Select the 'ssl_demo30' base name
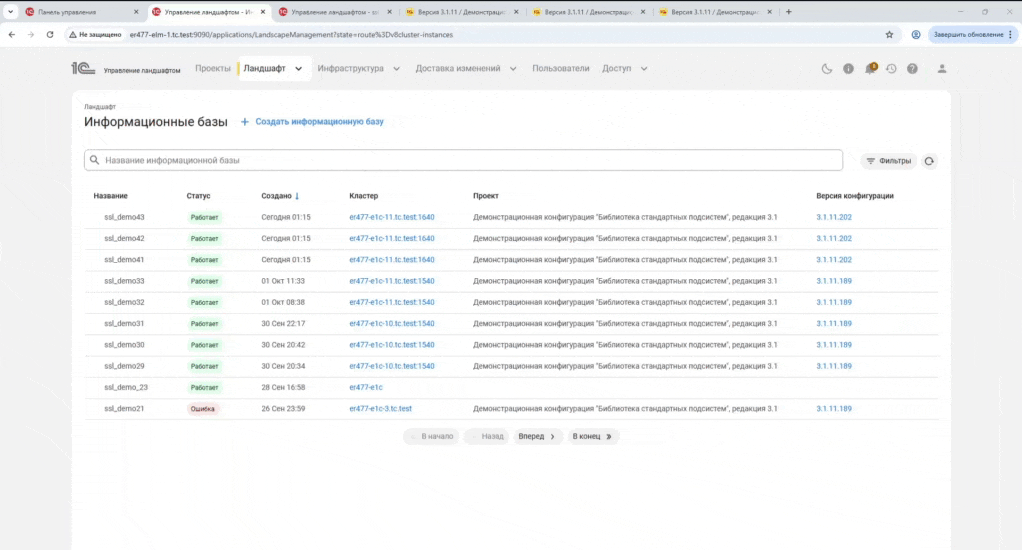This screenshot has height=550, width=1022. point(124,345)
